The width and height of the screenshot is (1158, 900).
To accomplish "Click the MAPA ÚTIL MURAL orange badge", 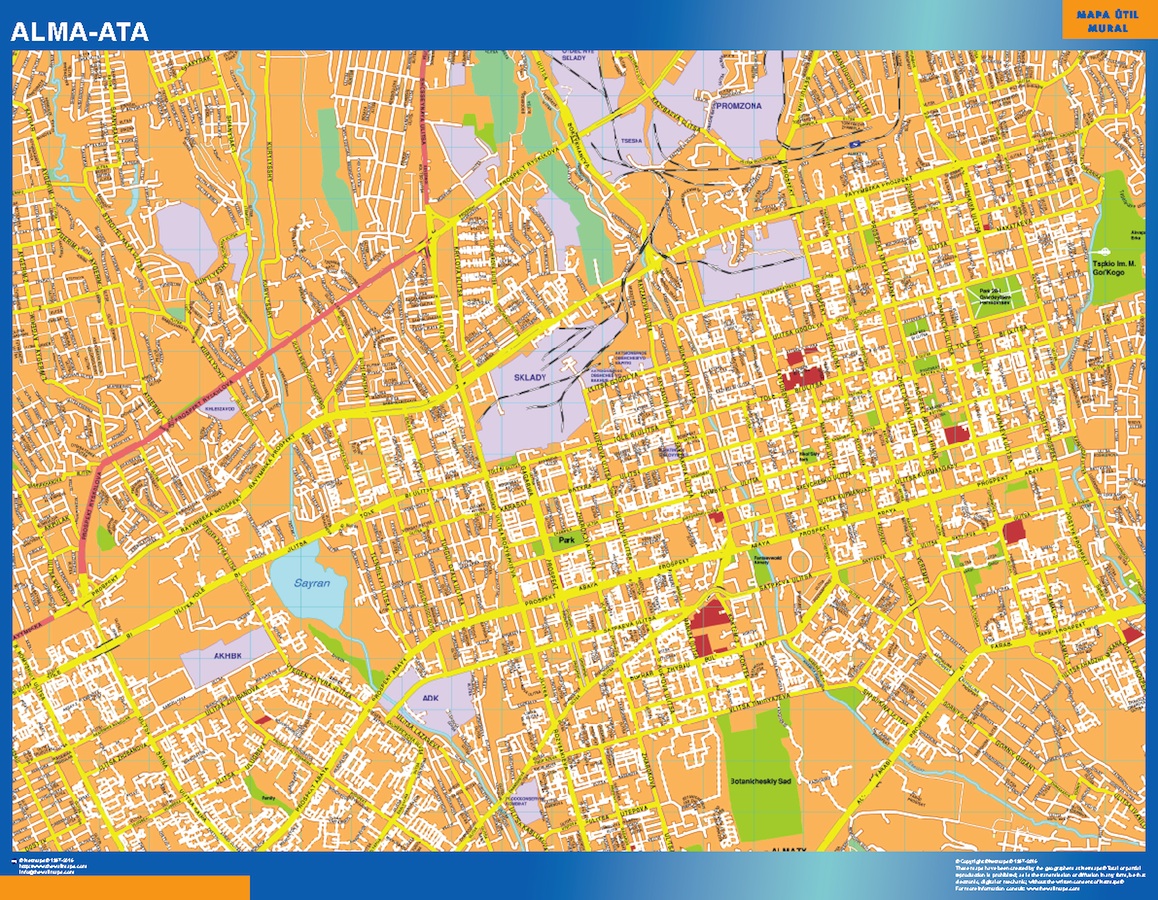I will tap(1108, 21).
